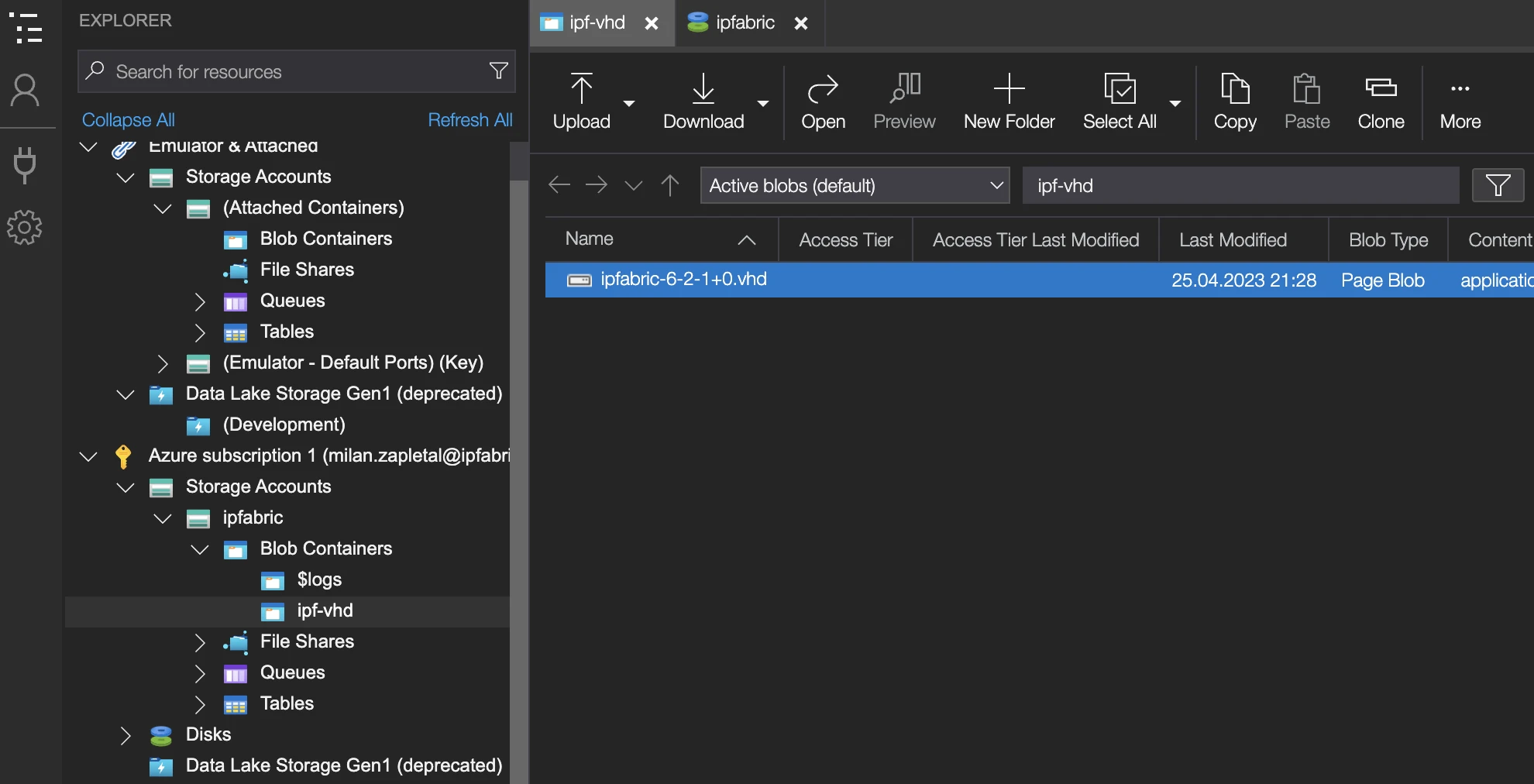Viewport: 1534px width, 784px height.
Task: Open the connect plug icon in sidebar
Action: (25, 164)
